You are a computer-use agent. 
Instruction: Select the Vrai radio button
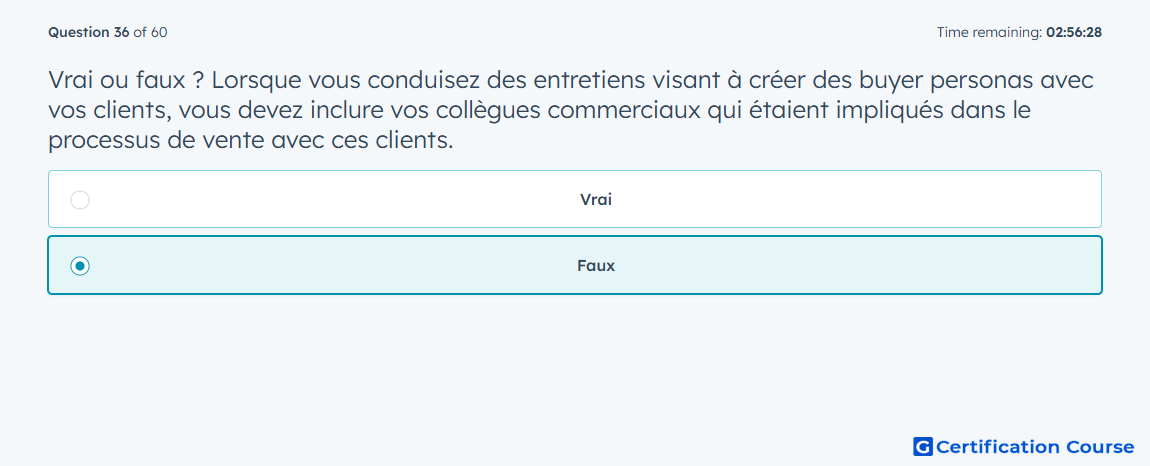coord(80,200)
